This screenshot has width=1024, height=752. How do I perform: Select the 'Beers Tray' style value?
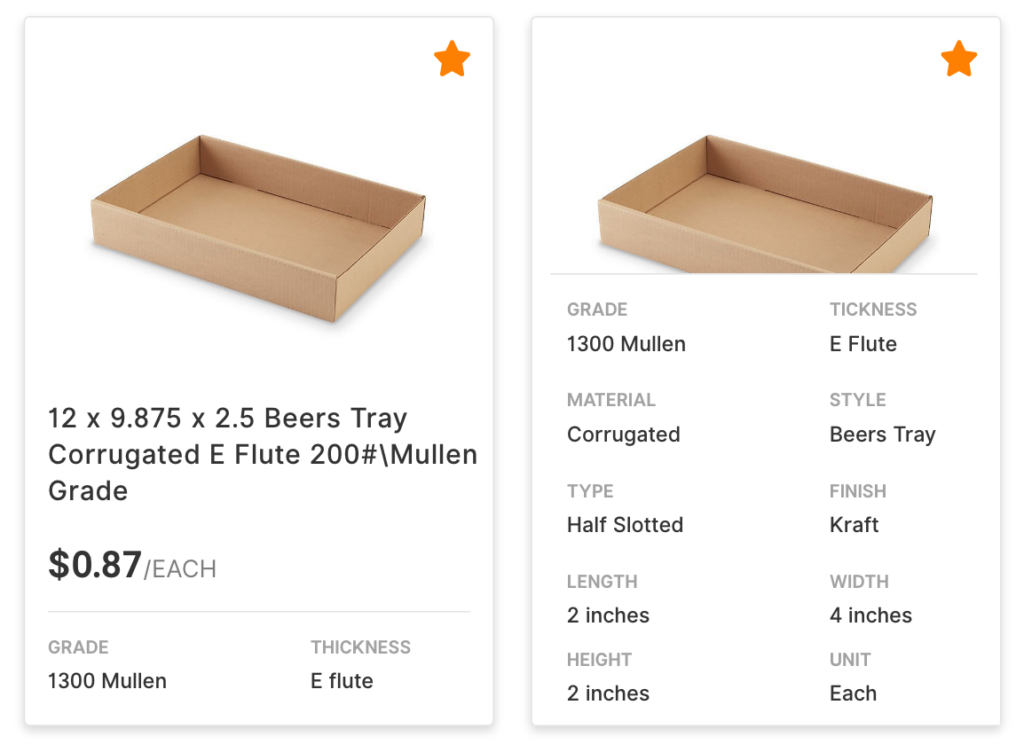(x=882, y=435)
